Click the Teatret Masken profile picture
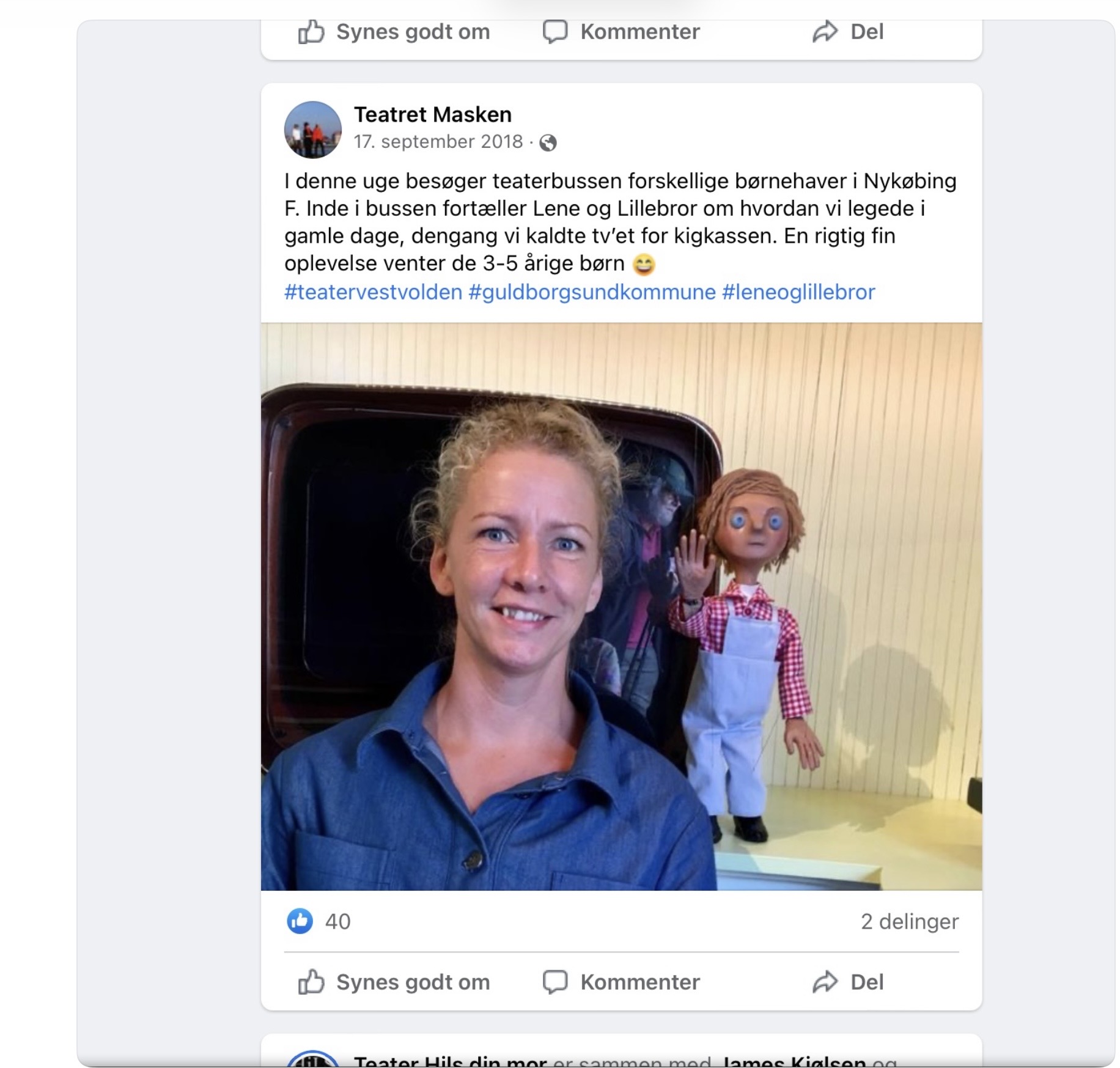 [313, 130]
